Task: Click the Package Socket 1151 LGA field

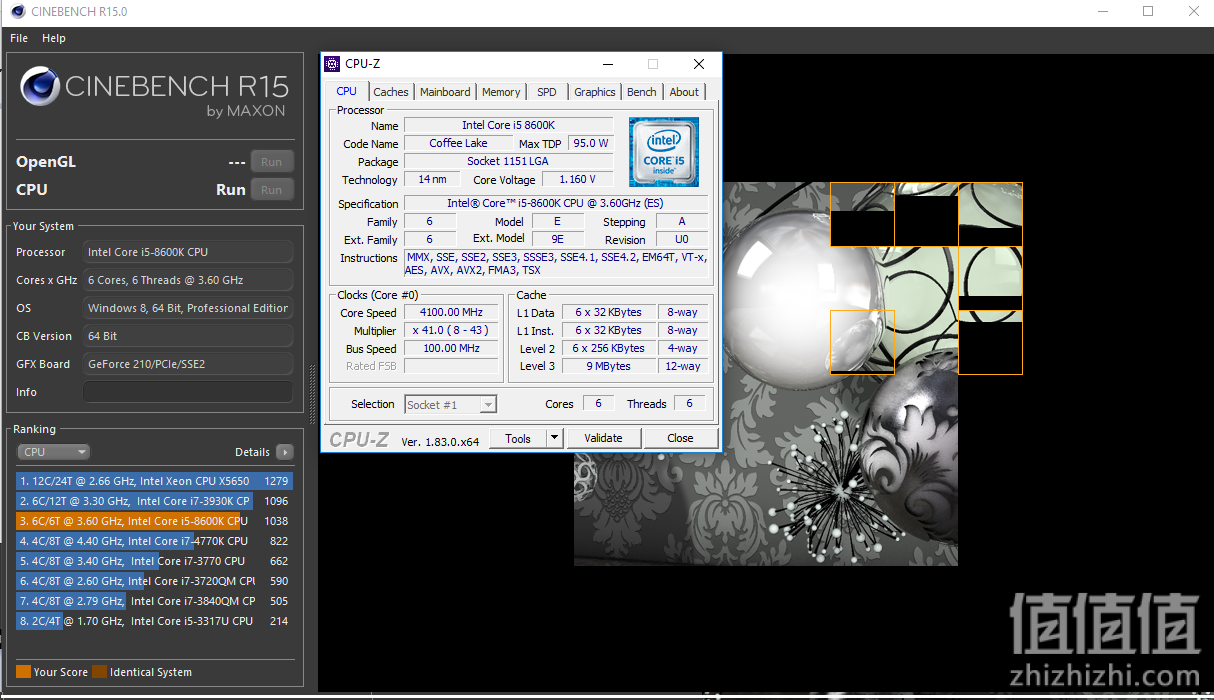Action: tap(508, 161)
